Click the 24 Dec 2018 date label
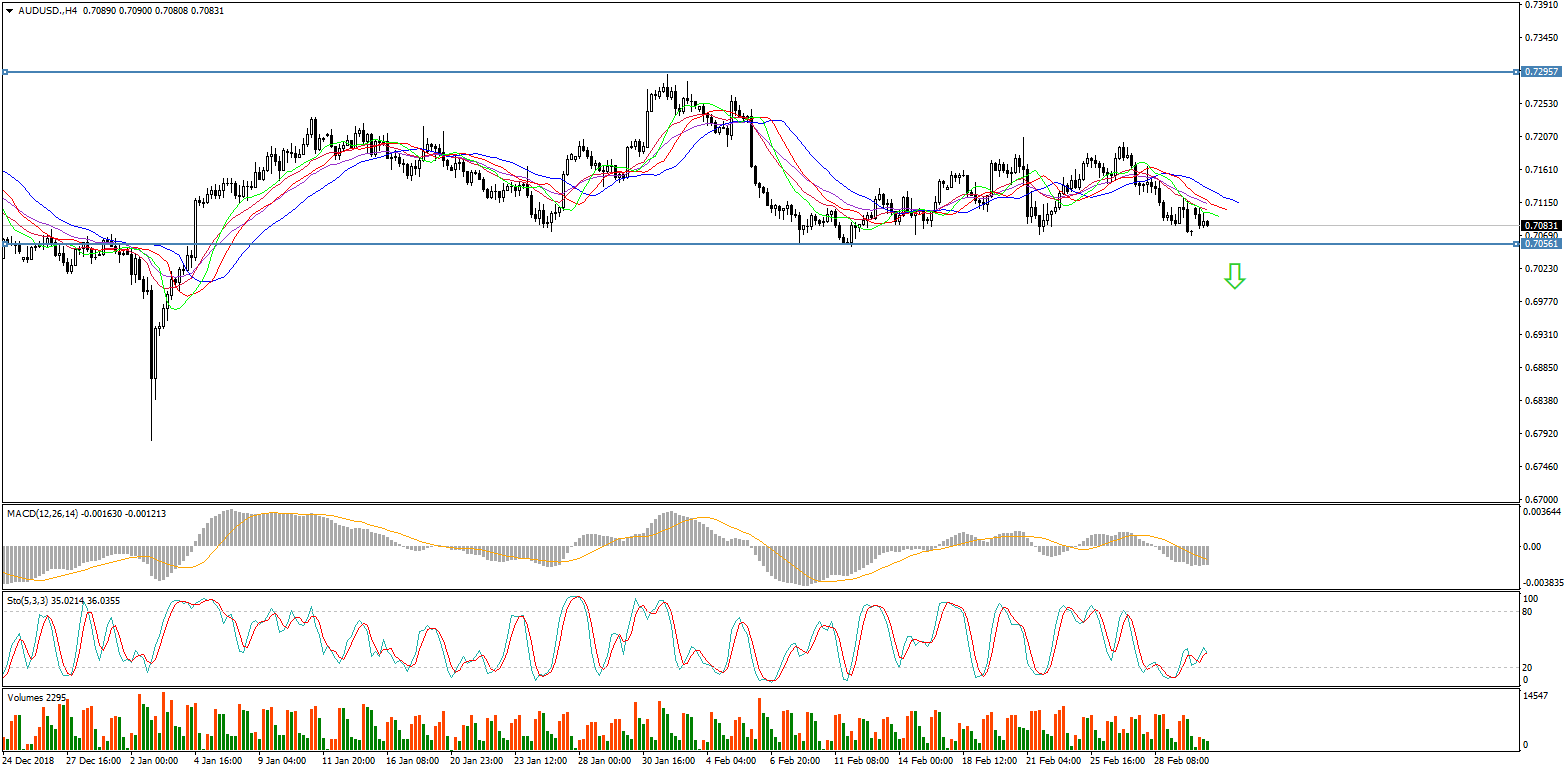 coord(27,761)
